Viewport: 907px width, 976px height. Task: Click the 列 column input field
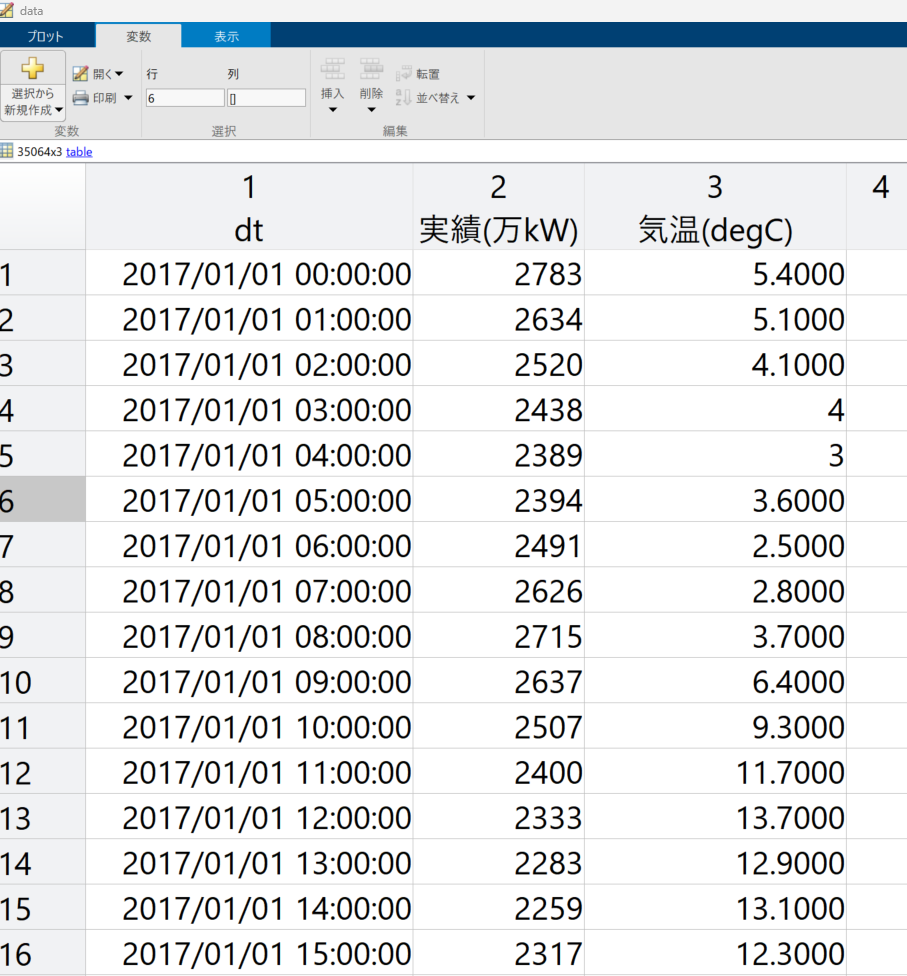point(266,98)
